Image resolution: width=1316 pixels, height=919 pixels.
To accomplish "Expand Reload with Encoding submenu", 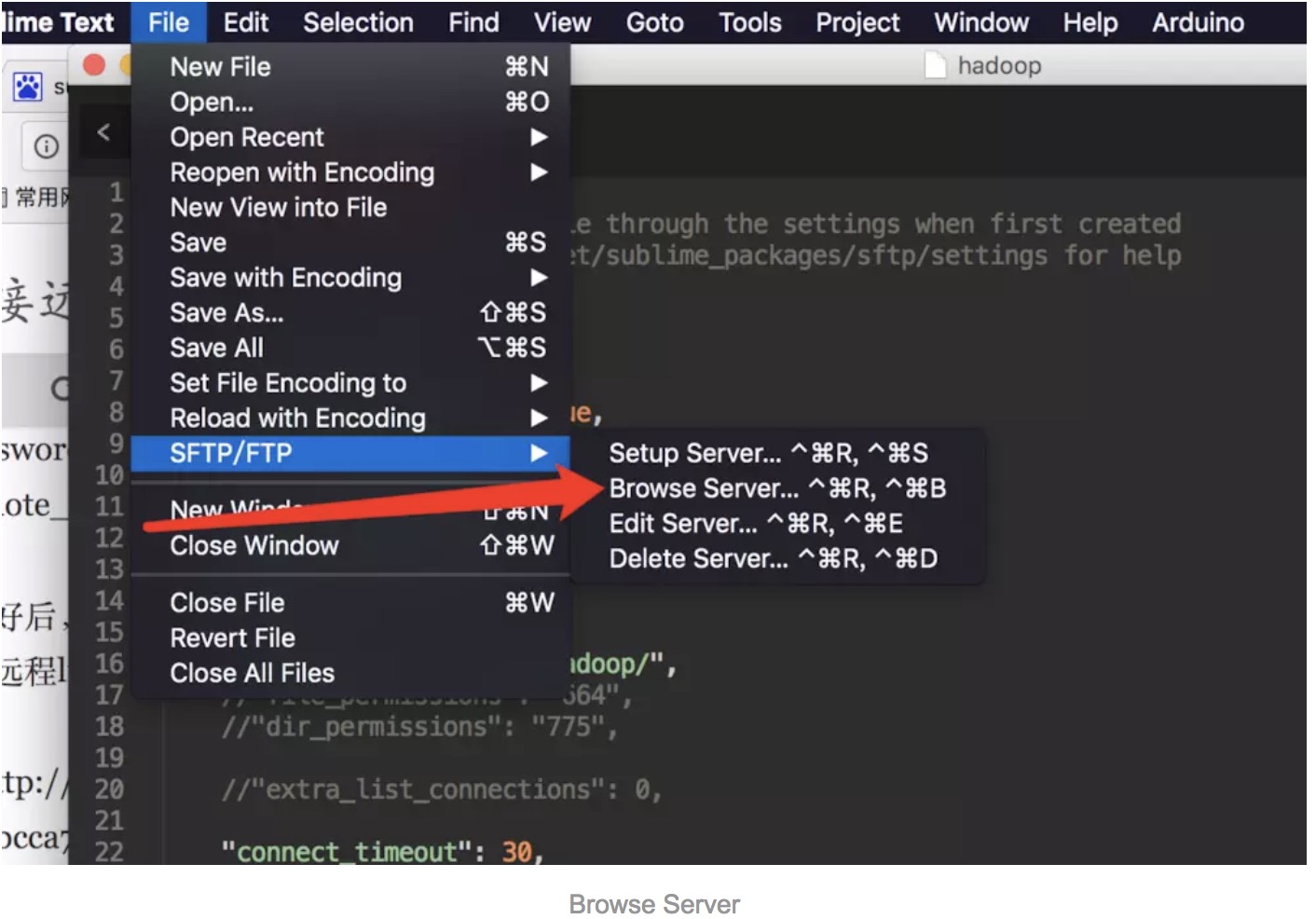I will pos(350,418).
